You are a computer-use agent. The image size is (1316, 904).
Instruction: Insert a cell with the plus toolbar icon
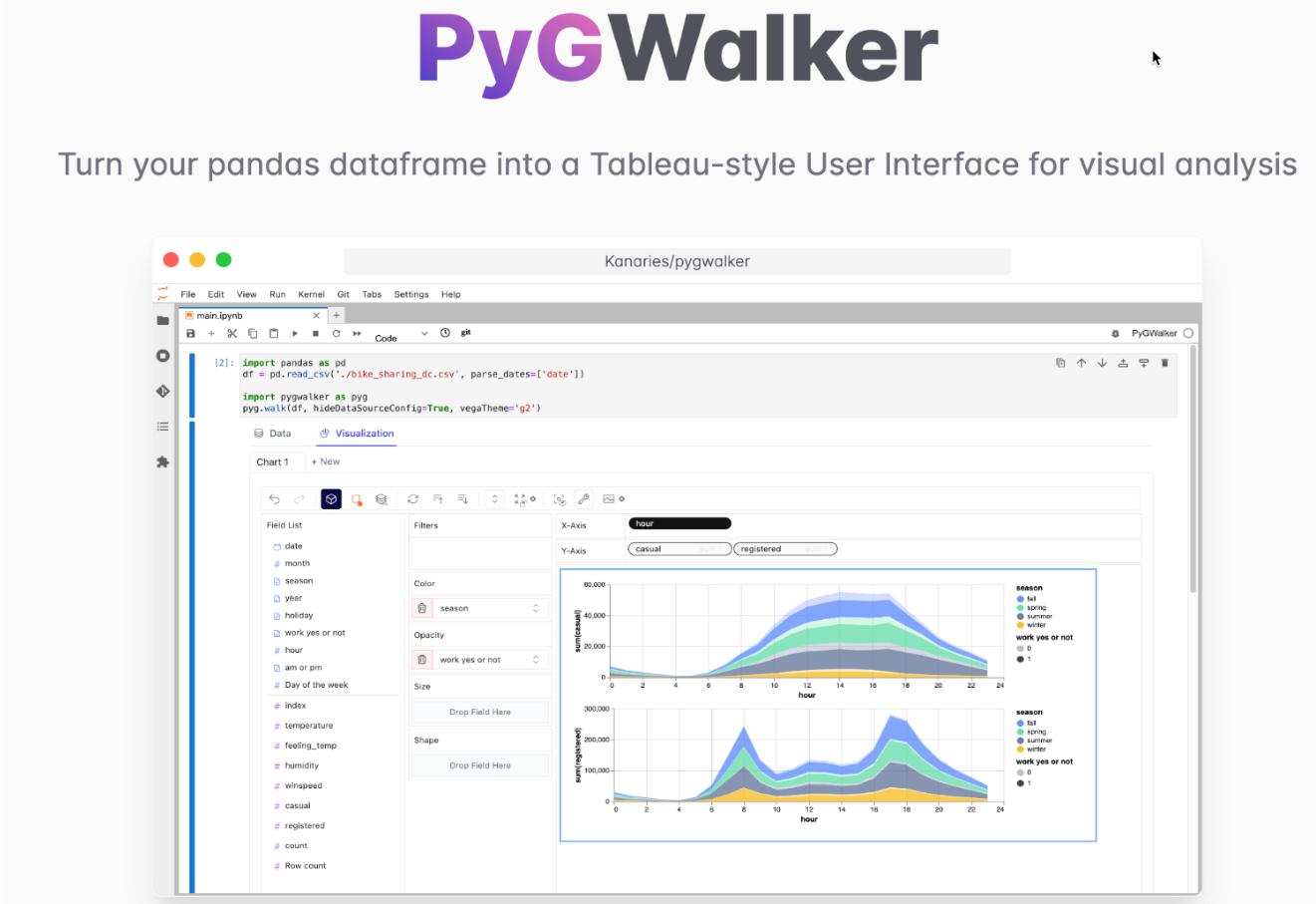pos(211,334)
